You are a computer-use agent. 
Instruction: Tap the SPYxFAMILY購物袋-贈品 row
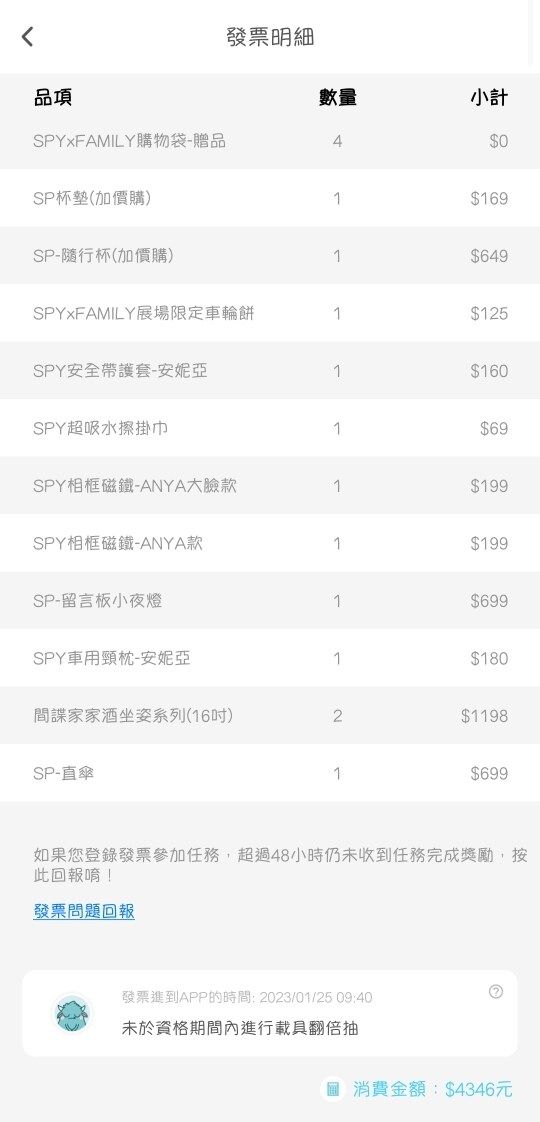[x=270, y=141]
